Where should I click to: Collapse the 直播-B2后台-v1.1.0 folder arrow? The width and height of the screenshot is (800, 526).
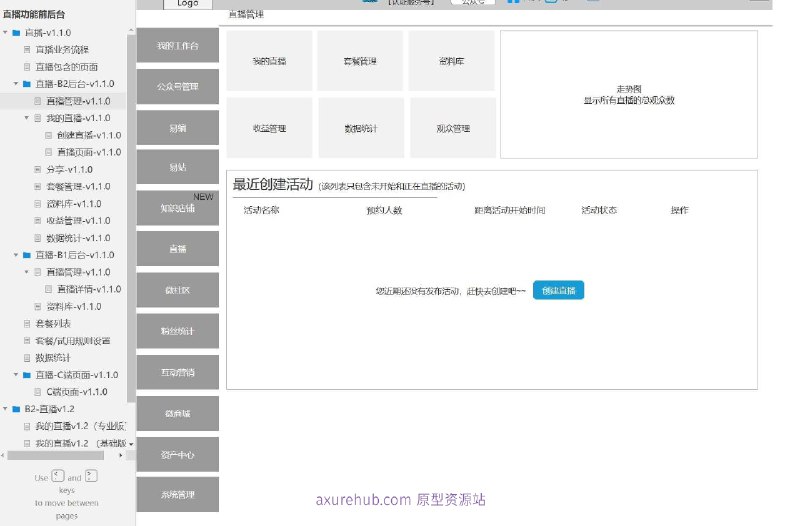pyautogui.click(x=16, y=84)
